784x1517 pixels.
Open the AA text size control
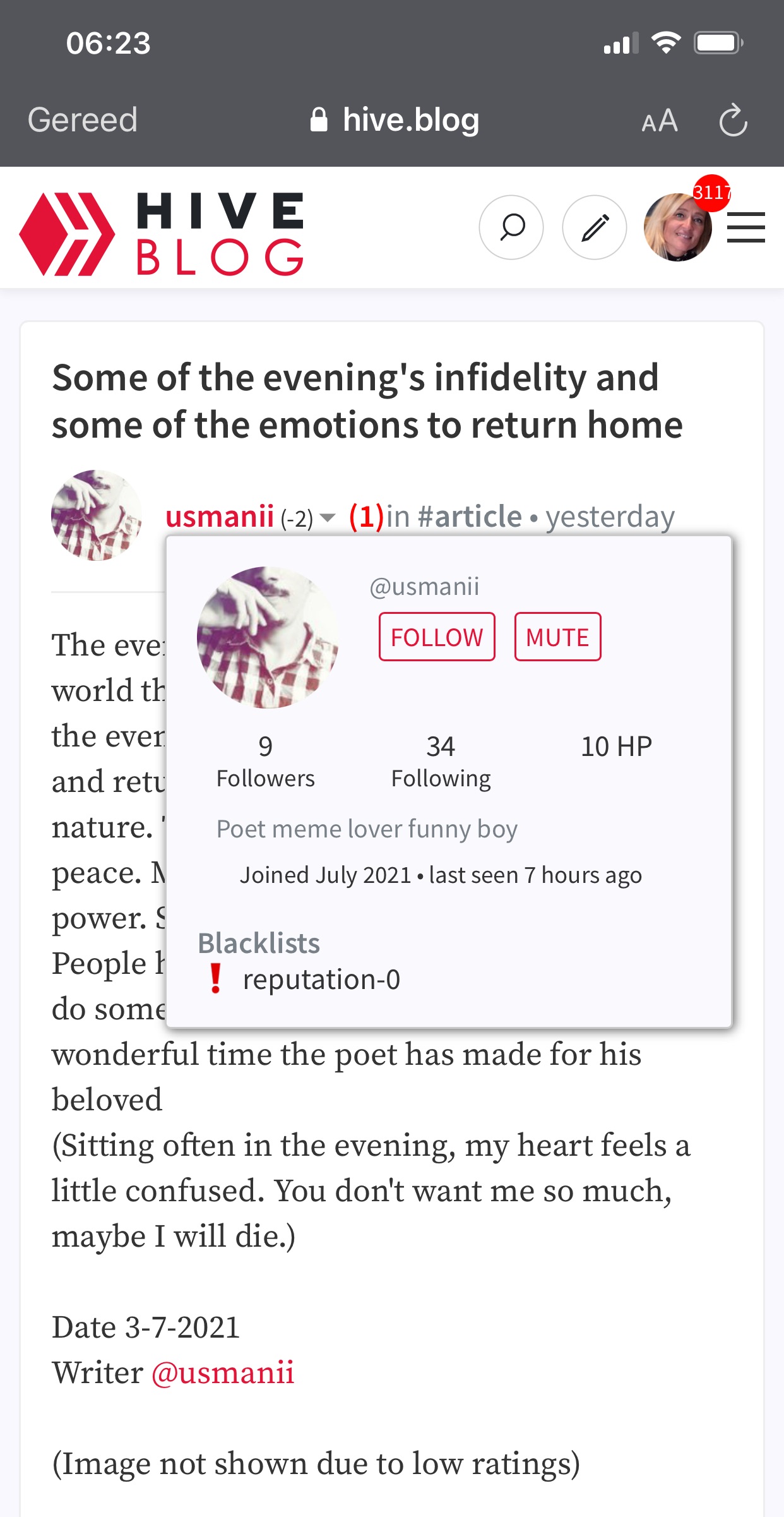[x=660, y=120]
